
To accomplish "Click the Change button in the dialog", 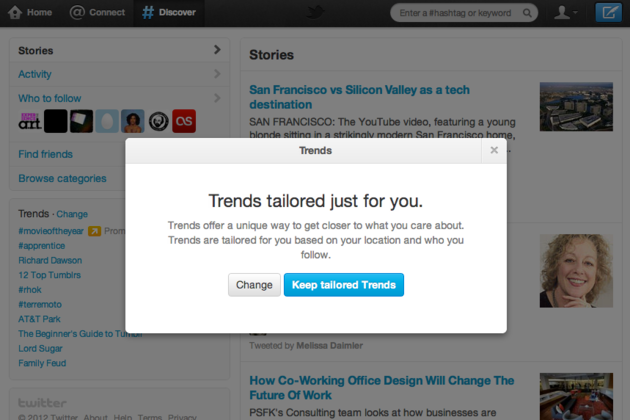I will coord(254,285).
